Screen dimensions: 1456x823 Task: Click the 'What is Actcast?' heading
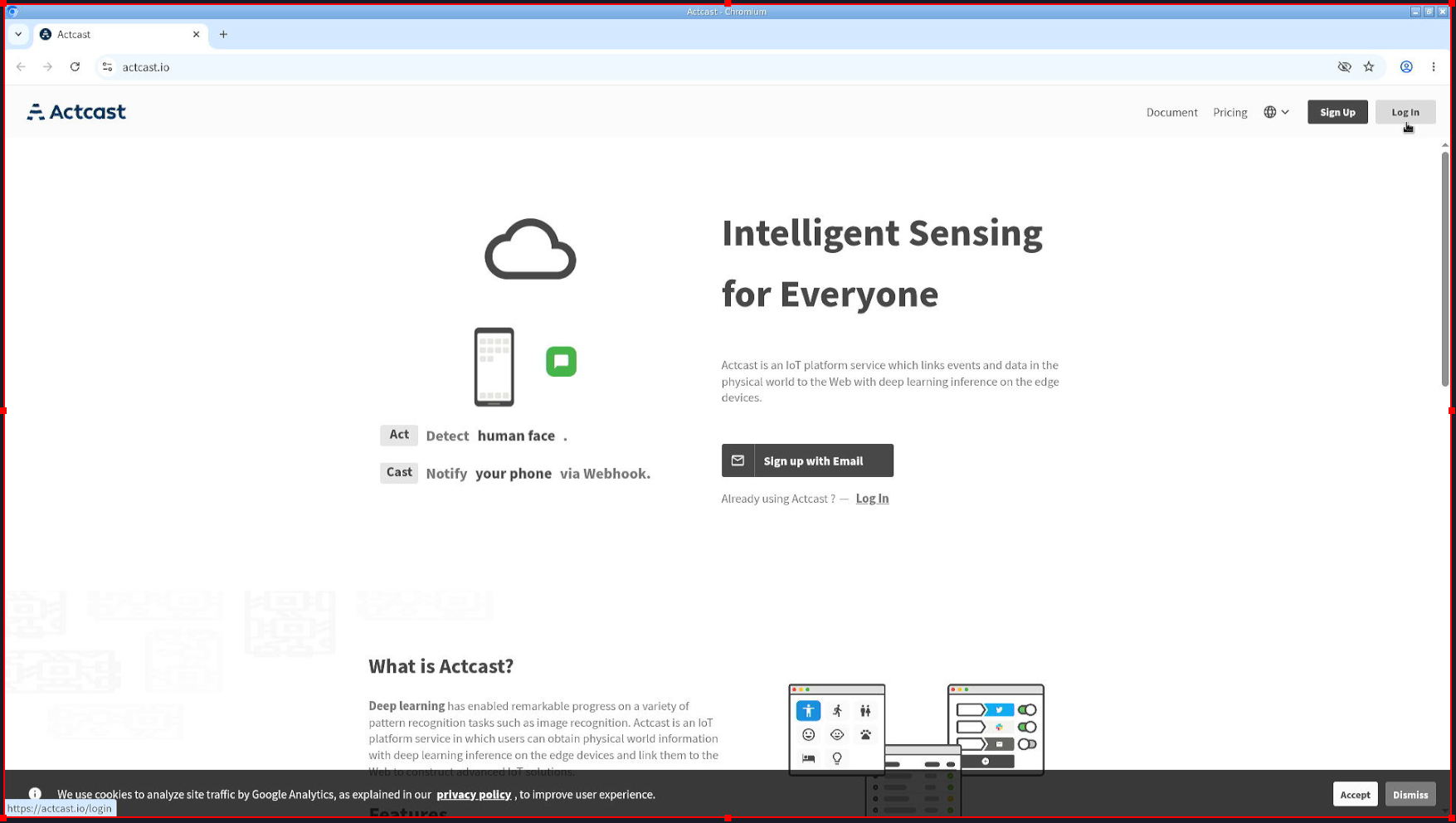(x=441, y=666)
